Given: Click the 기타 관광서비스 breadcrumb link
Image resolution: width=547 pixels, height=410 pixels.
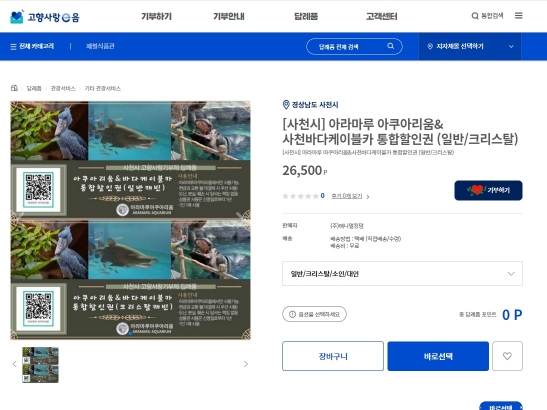Looking at the screenshot, I should [103, 88].
